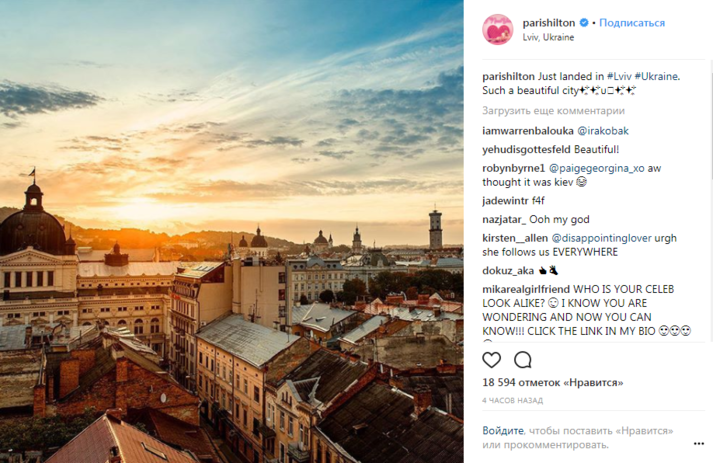The height and width of the screenshot is (463, 713).
Task: View the 18 594 likes list
Action: (552, 382)
